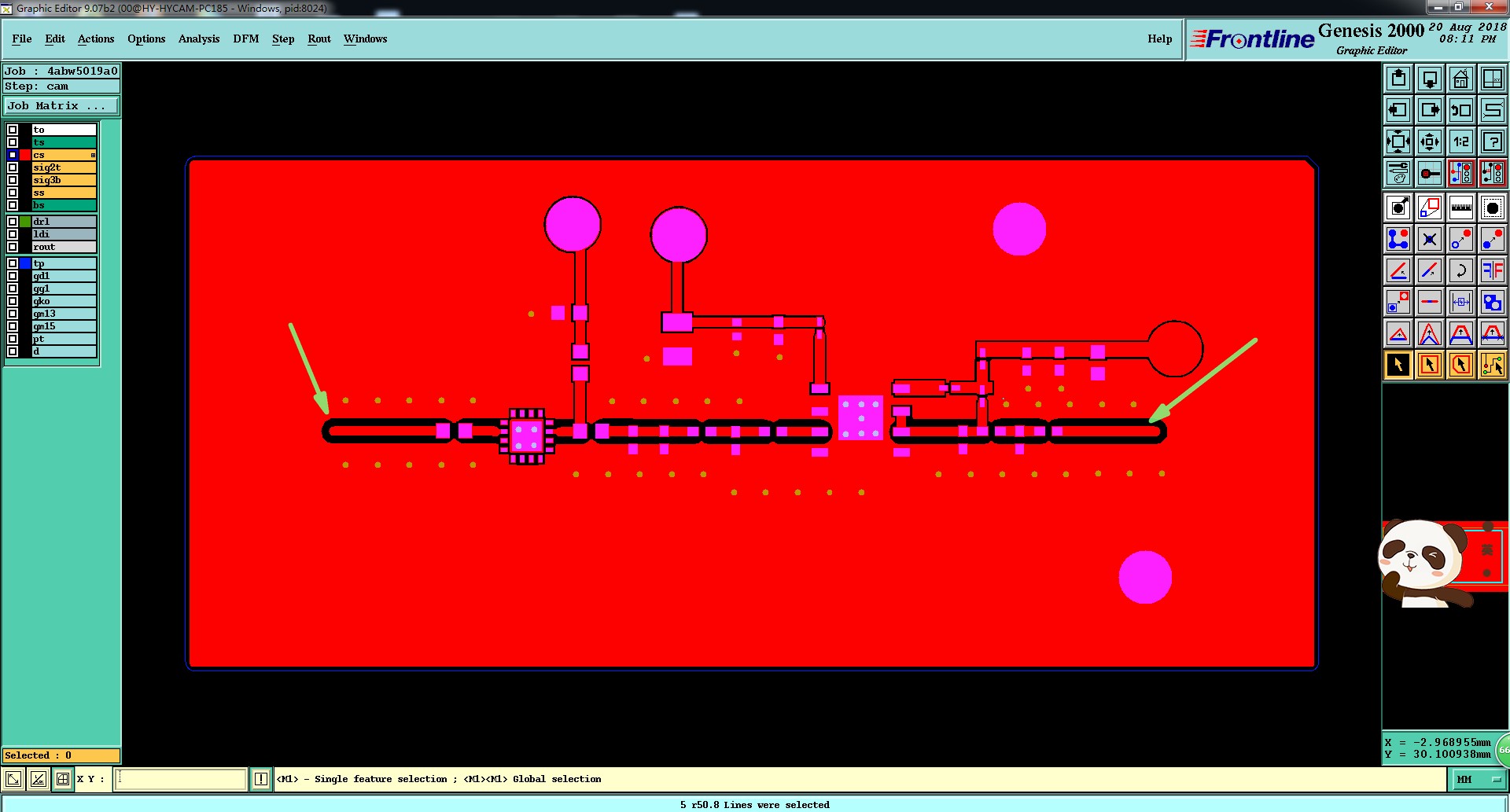Toggle the 'to' layer checkbox
Image resolution: width=1510 pixels, height=812 pixels.
pos(13,130)
